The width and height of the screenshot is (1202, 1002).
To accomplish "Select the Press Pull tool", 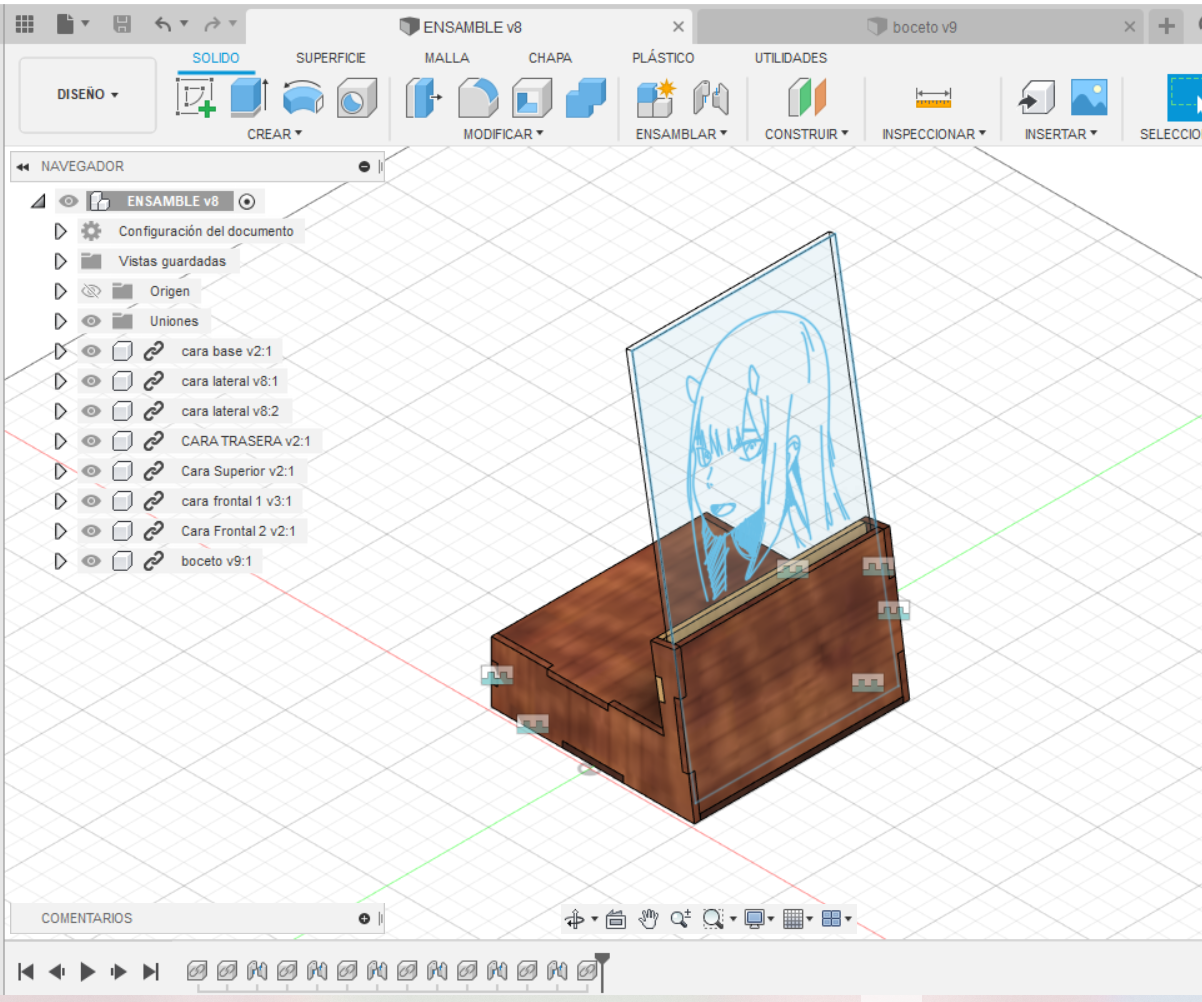I will 425,98.
